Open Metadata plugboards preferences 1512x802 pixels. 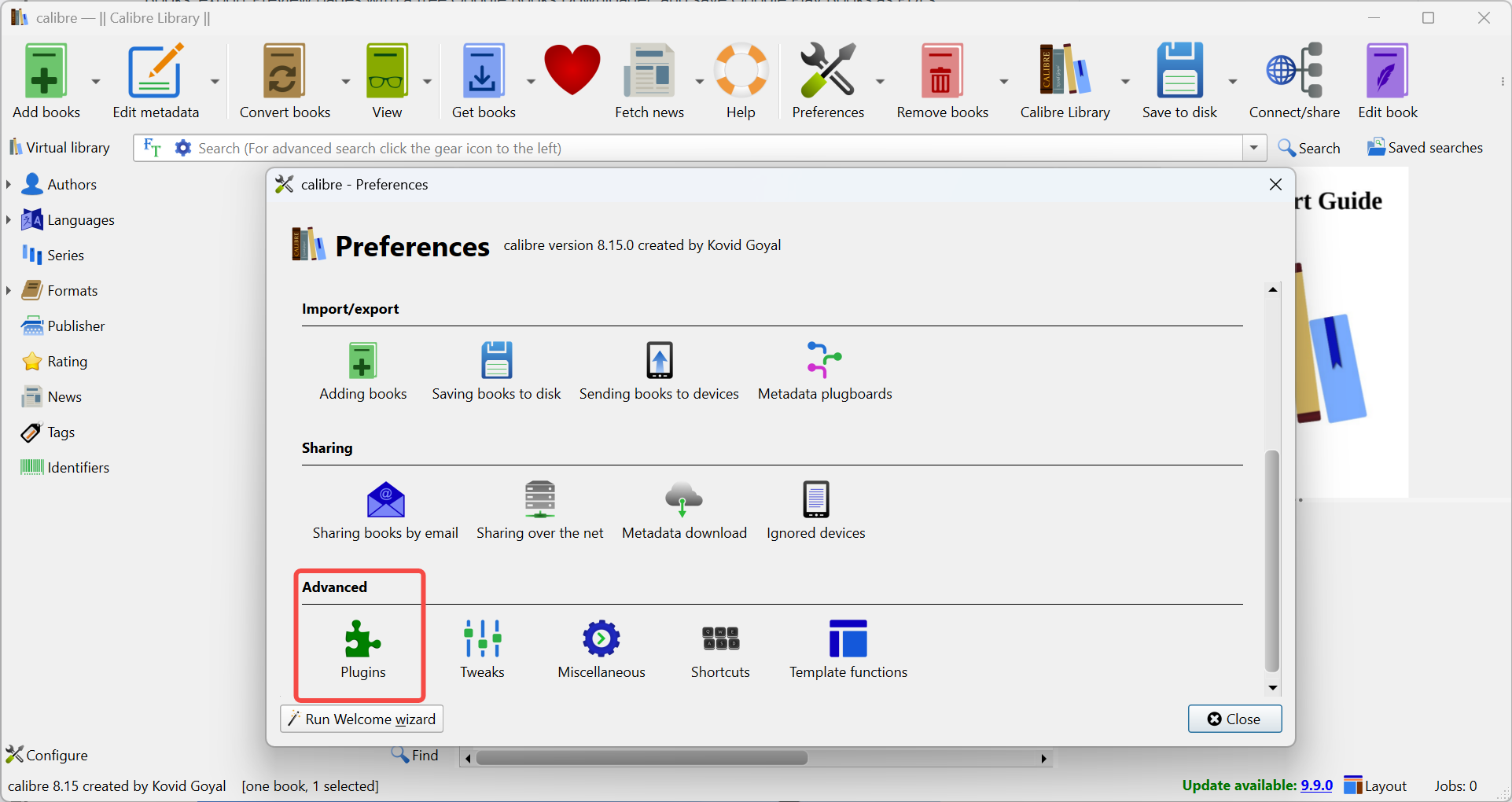tap(825, 371)
